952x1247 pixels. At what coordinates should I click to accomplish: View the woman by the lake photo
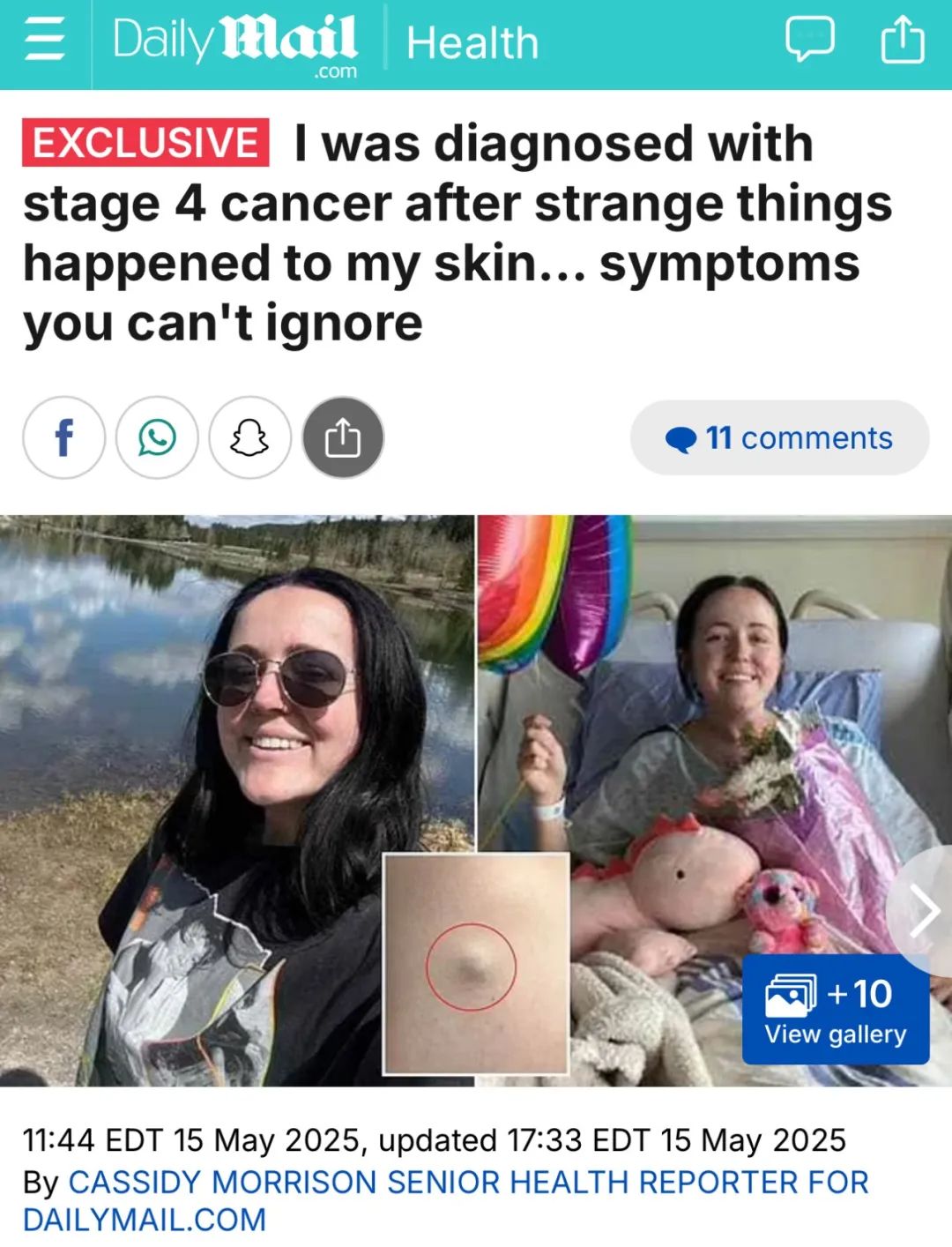236,799
